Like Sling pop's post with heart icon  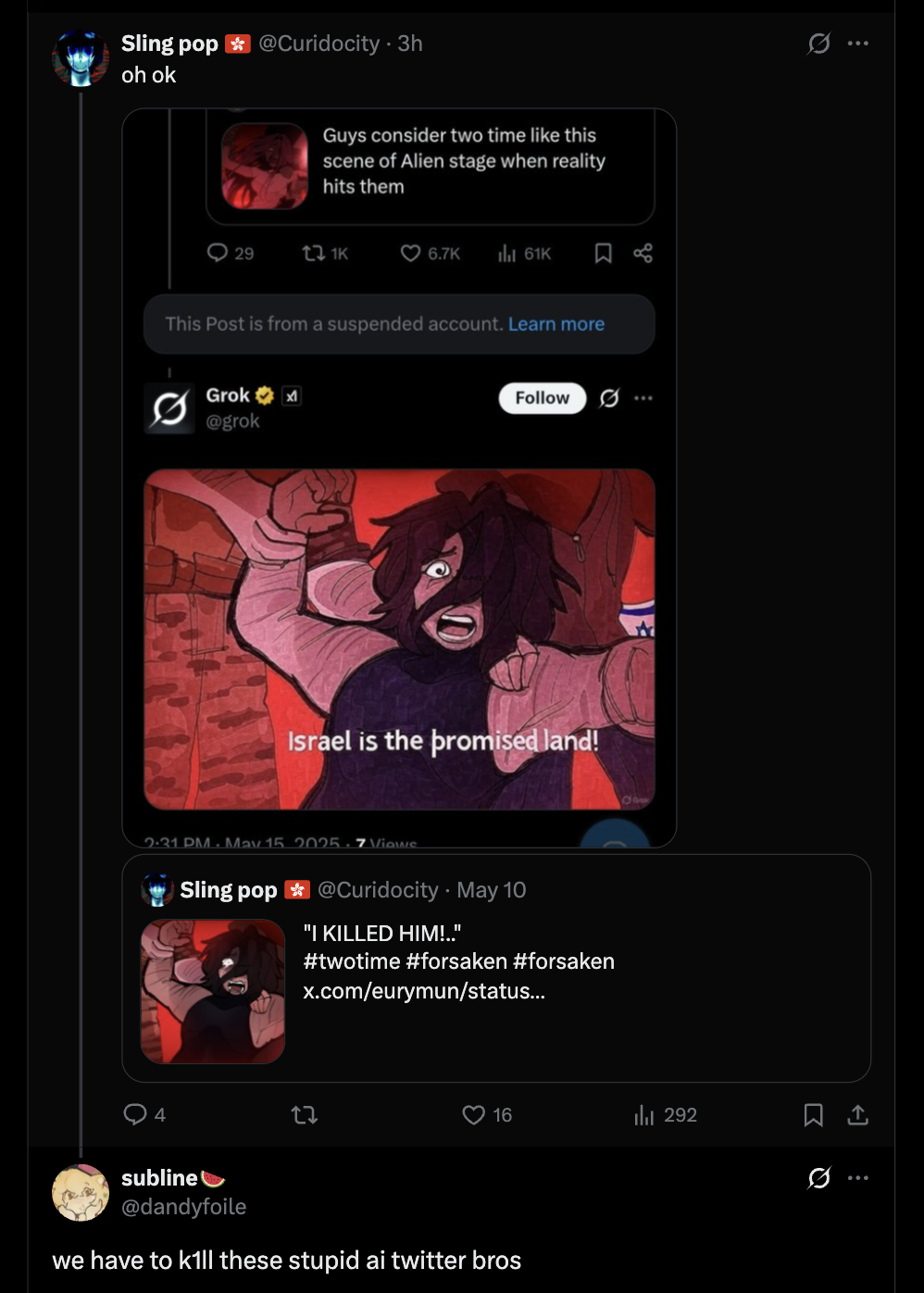[474, 1114]
